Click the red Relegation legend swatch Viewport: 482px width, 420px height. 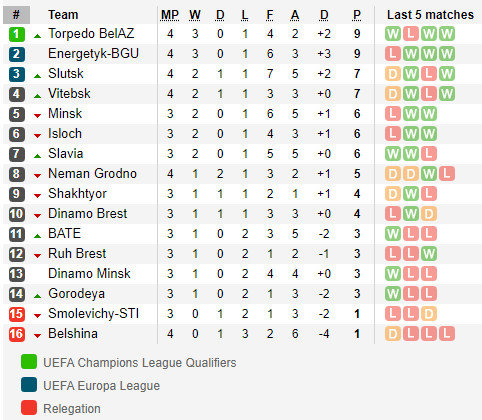point(29,408)
